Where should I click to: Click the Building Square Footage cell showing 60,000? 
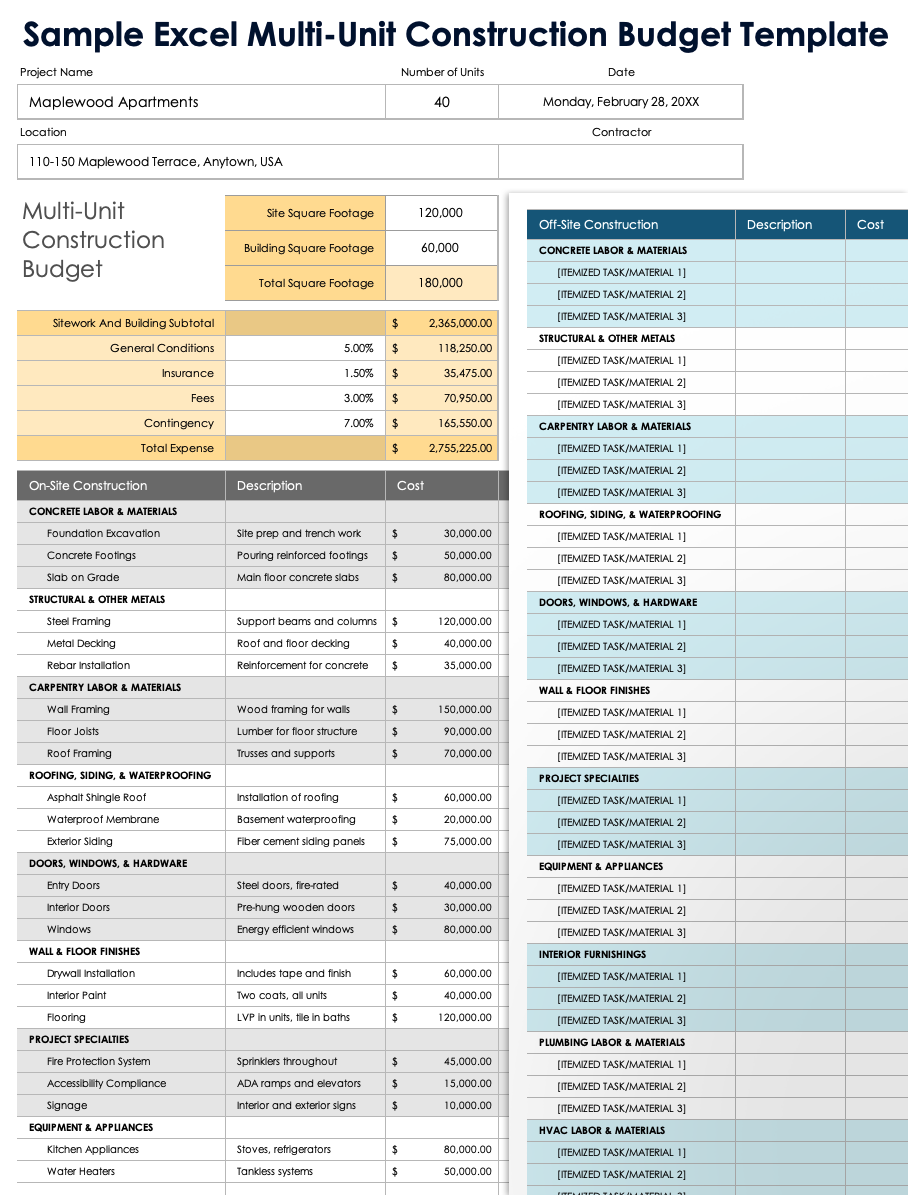click(x=441, y=248)
